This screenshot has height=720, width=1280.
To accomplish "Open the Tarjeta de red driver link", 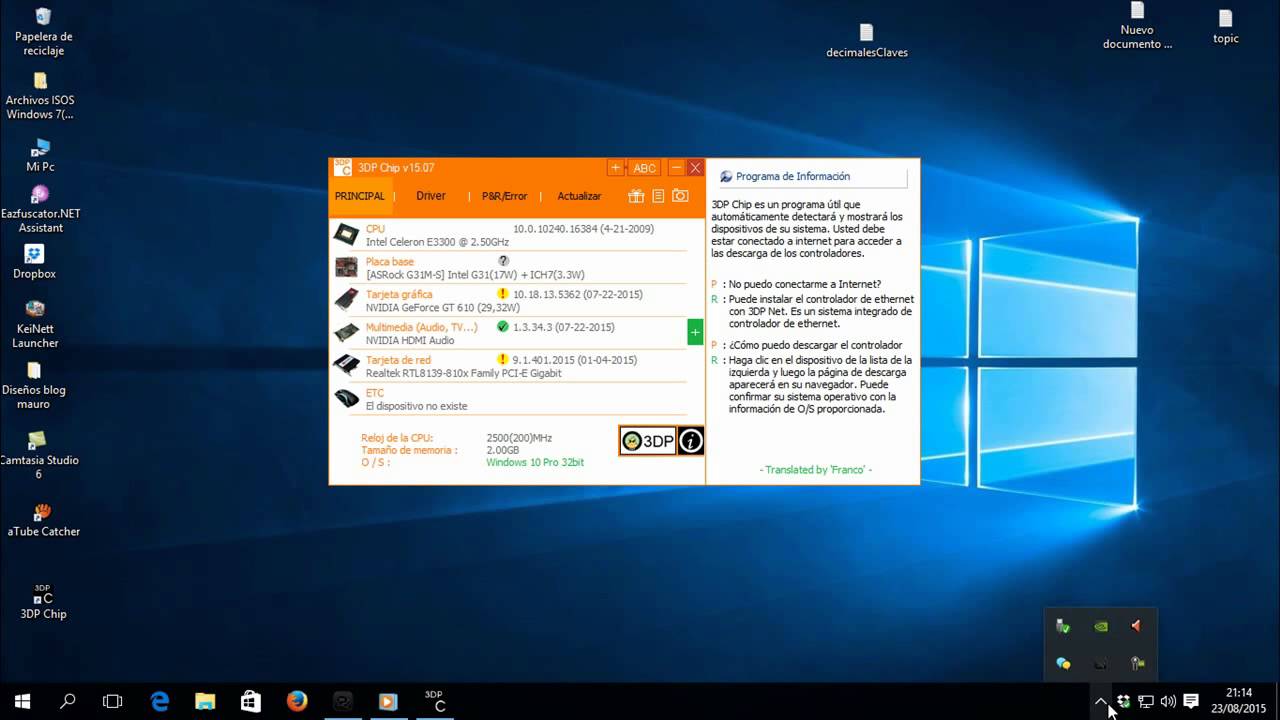I will 398,360.
